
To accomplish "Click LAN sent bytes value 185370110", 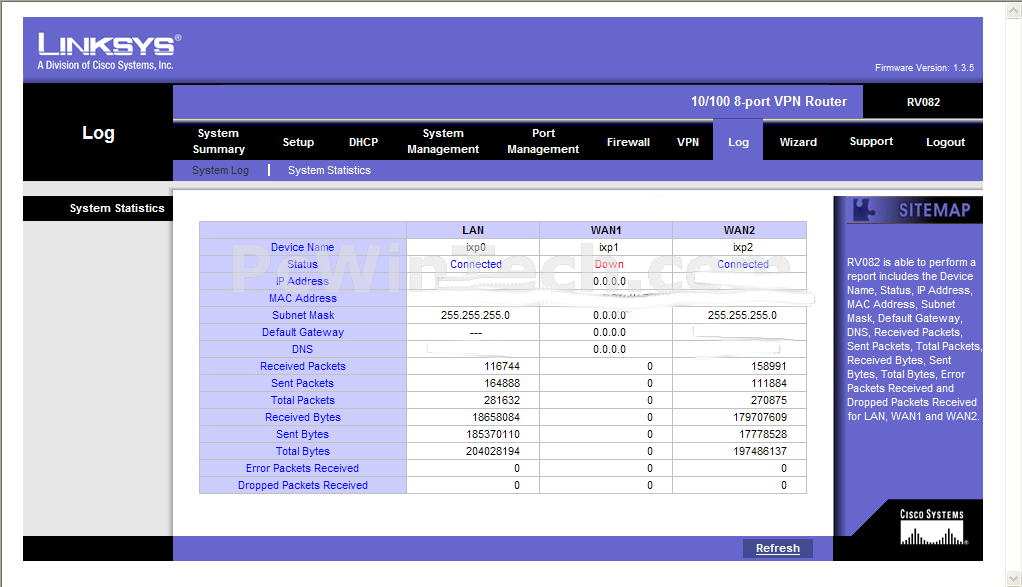I will pos(493,434).
